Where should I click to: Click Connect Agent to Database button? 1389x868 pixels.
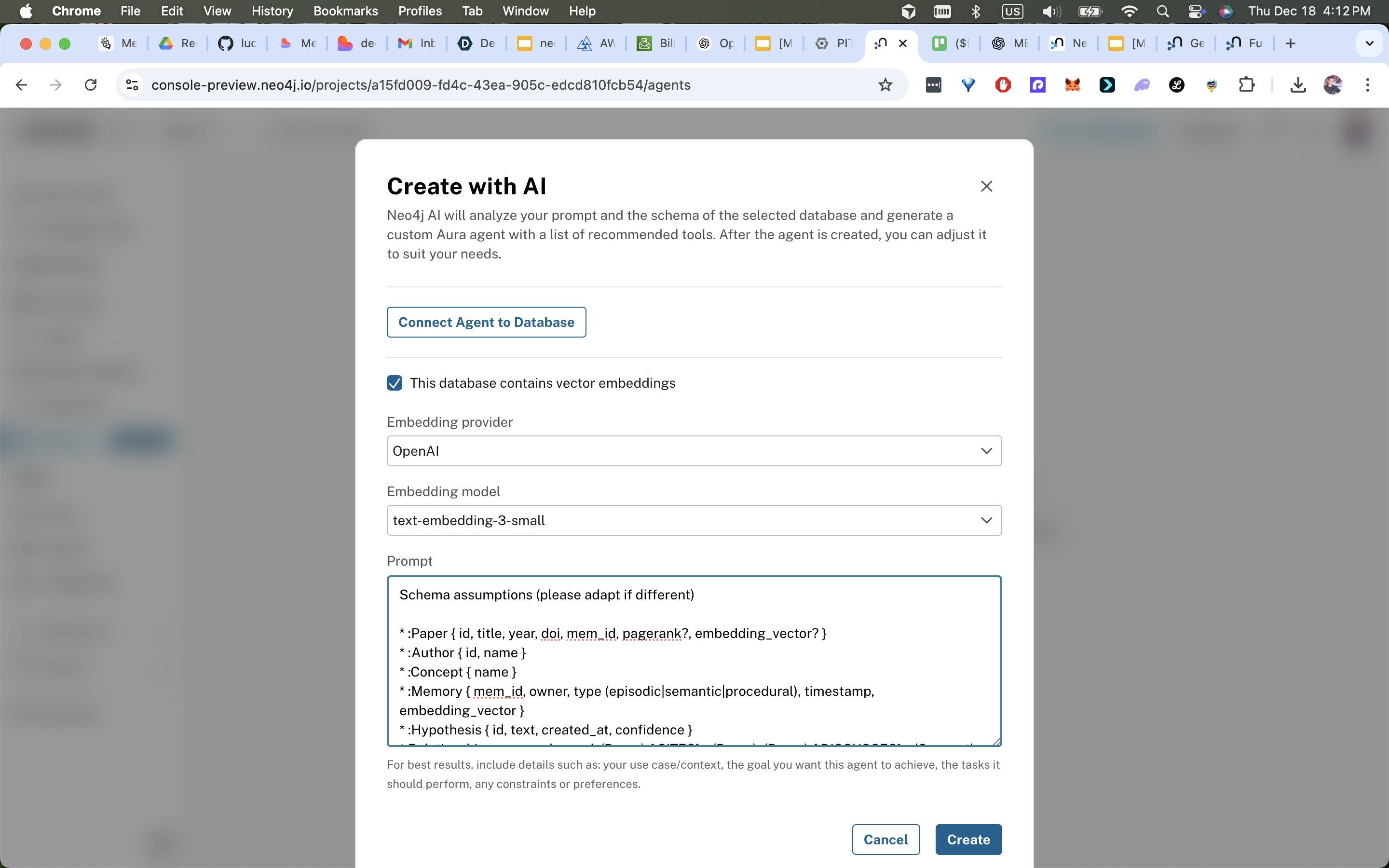point(486,322)
